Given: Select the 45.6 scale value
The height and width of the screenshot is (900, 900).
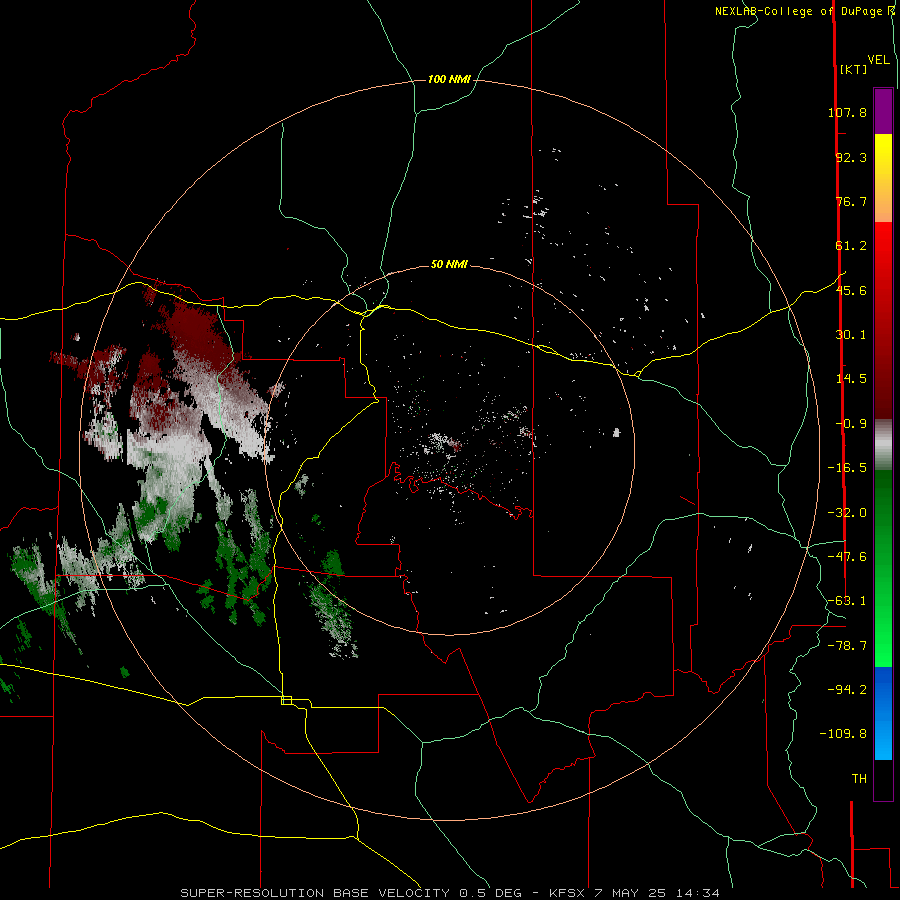Looking at the screenshot, I should tap(851, 290).
